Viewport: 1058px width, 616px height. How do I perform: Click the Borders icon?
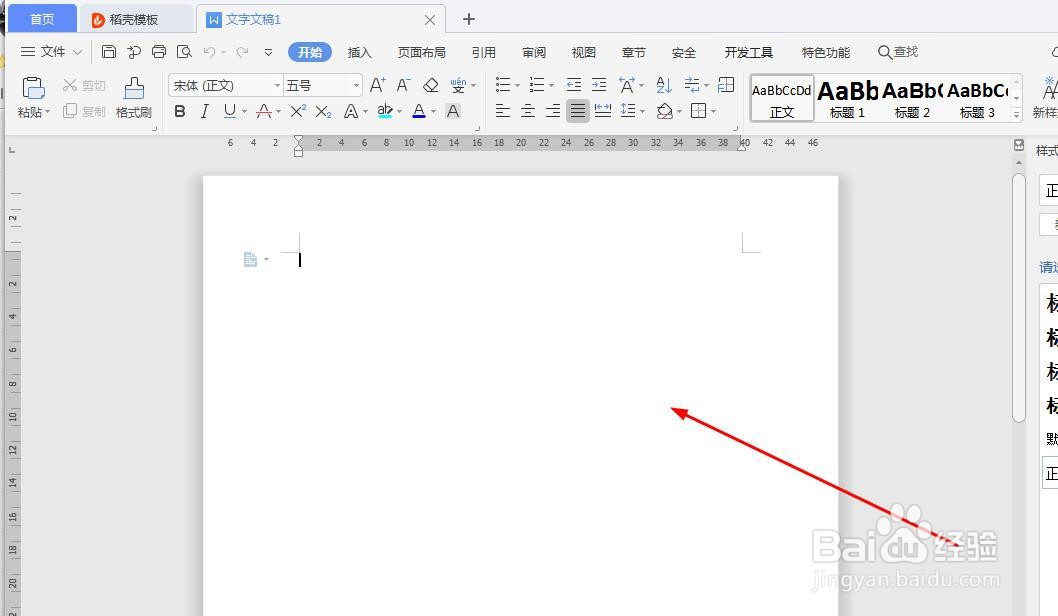point(698,111)
